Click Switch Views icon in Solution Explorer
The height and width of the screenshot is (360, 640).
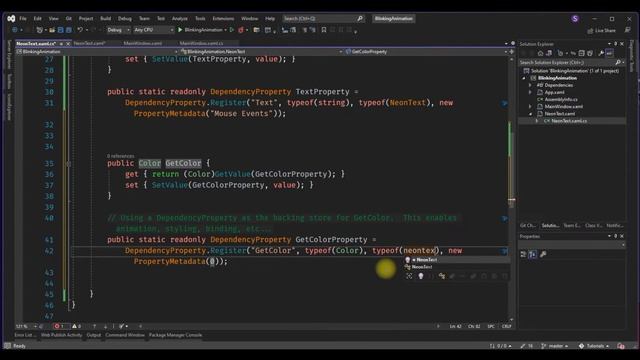(x=549, y=53)
